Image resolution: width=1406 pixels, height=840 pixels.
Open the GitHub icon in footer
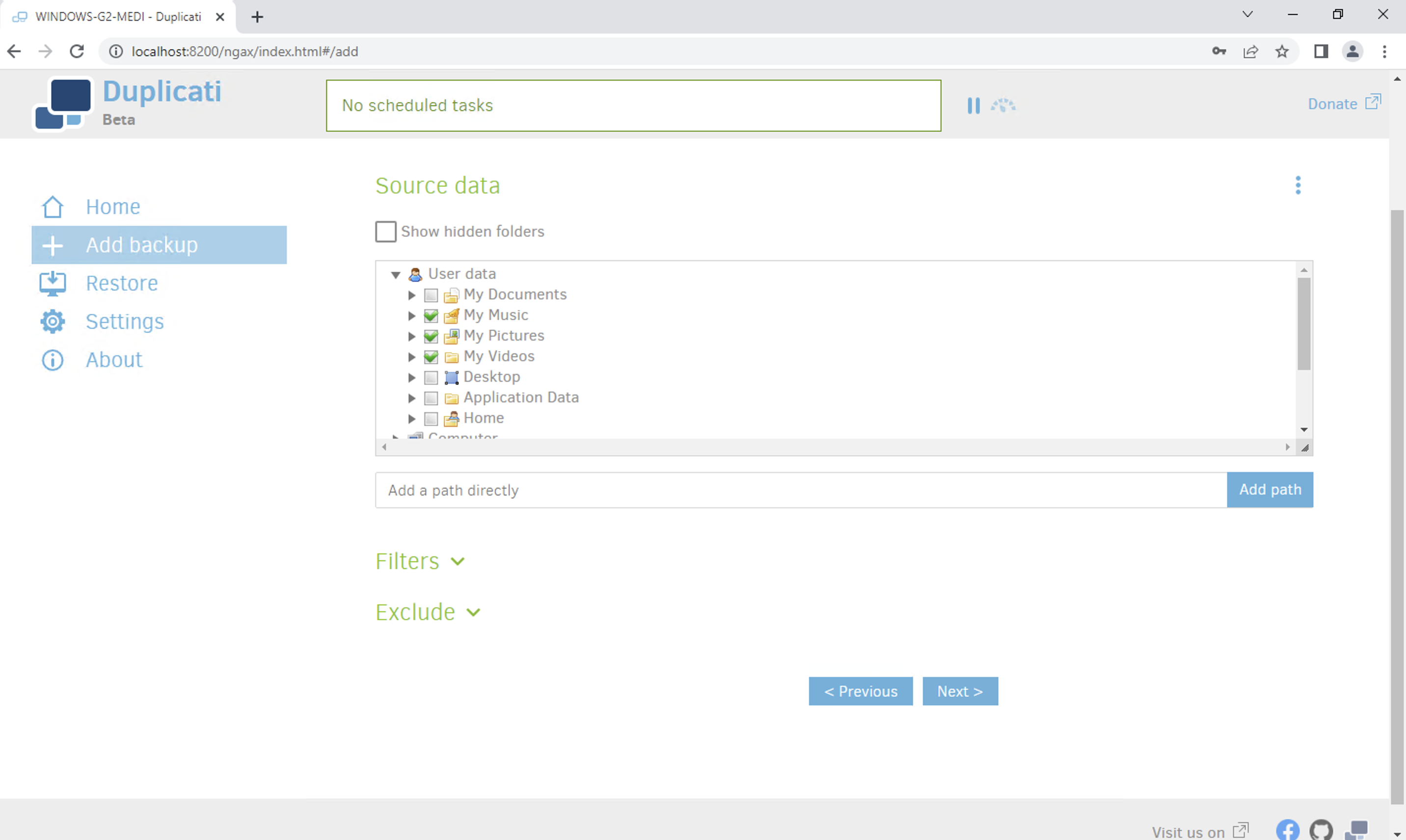[x=1321, y=830]
